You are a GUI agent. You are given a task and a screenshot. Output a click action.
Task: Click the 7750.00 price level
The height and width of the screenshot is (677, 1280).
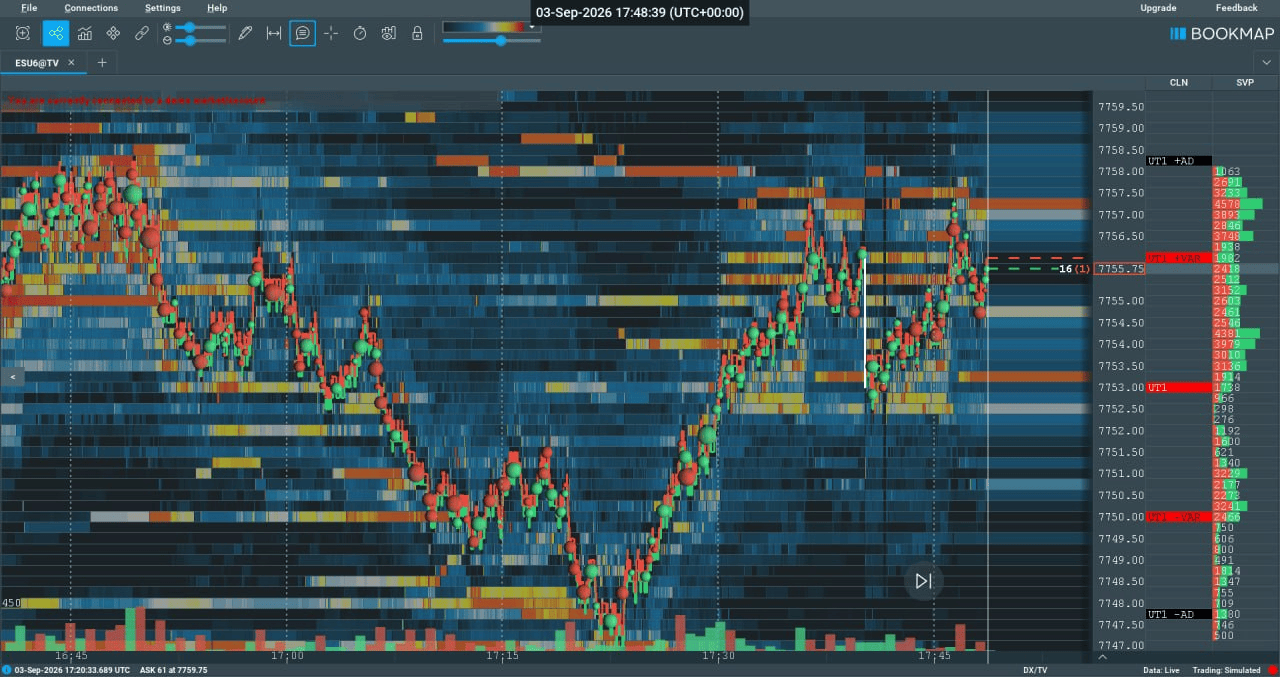pos(1120,517)
